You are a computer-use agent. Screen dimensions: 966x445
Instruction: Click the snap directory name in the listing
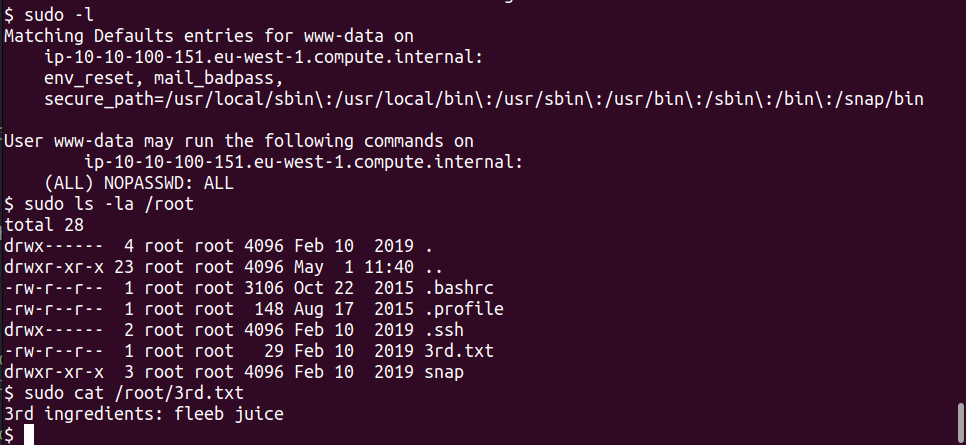click(444, 371)
